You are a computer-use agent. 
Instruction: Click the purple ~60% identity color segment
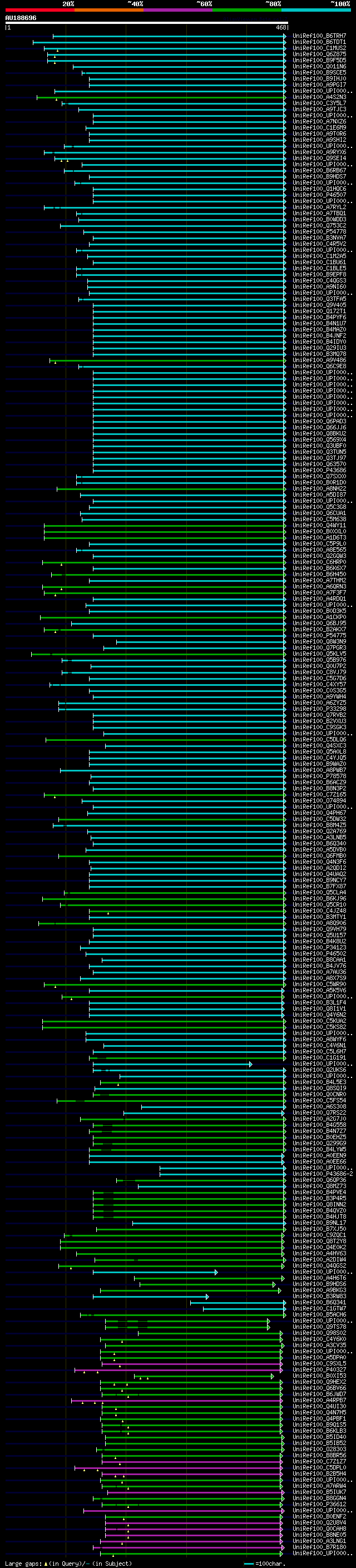tap(177, 10)
